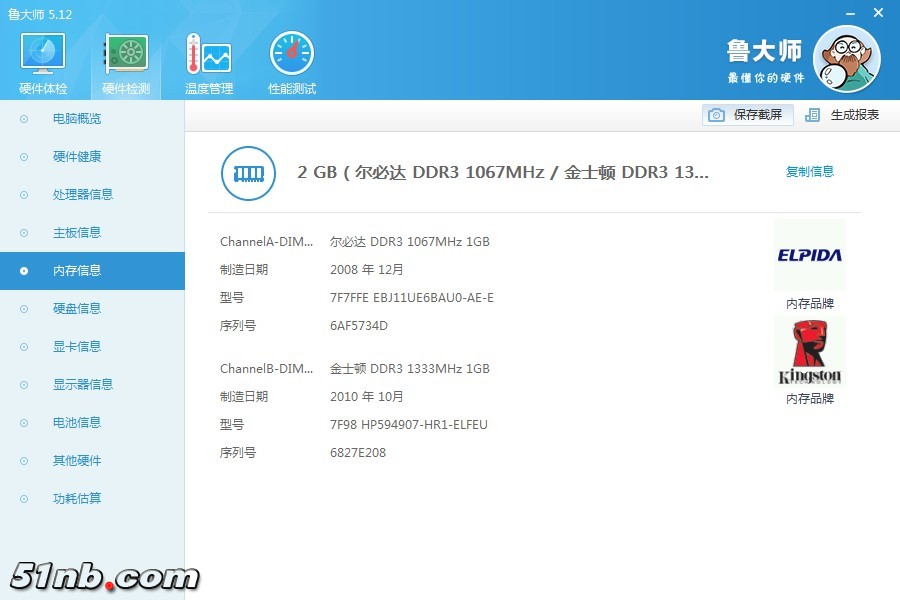This screenshot has width=900, height=600.
Task: Click the memory module icon beside 2 GB
Action: click(x=247, y=172)
